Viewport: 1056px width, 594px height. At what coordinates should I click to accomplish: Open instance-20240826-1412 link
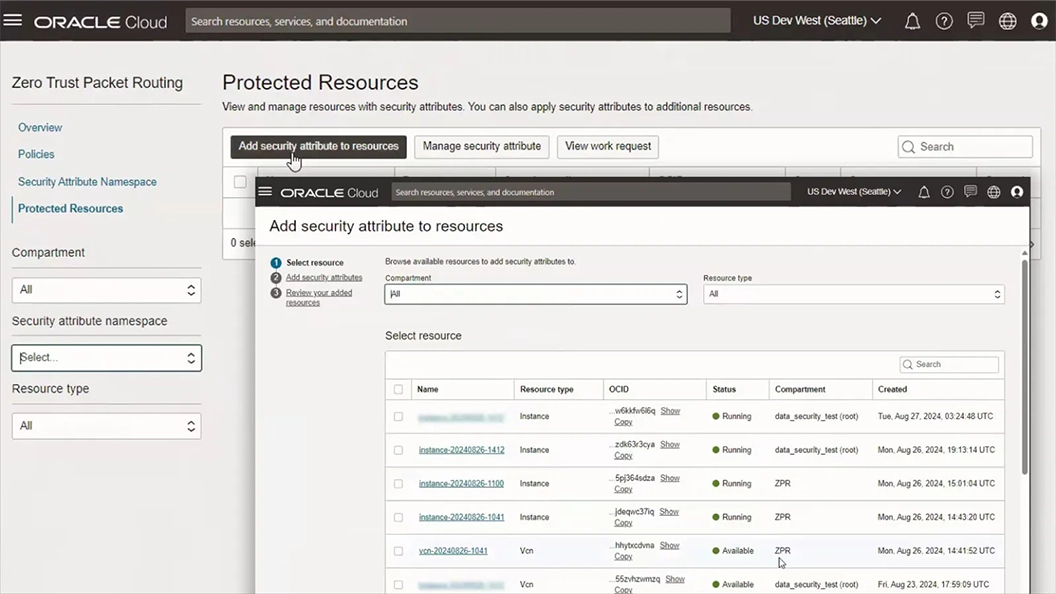point(461,450)
